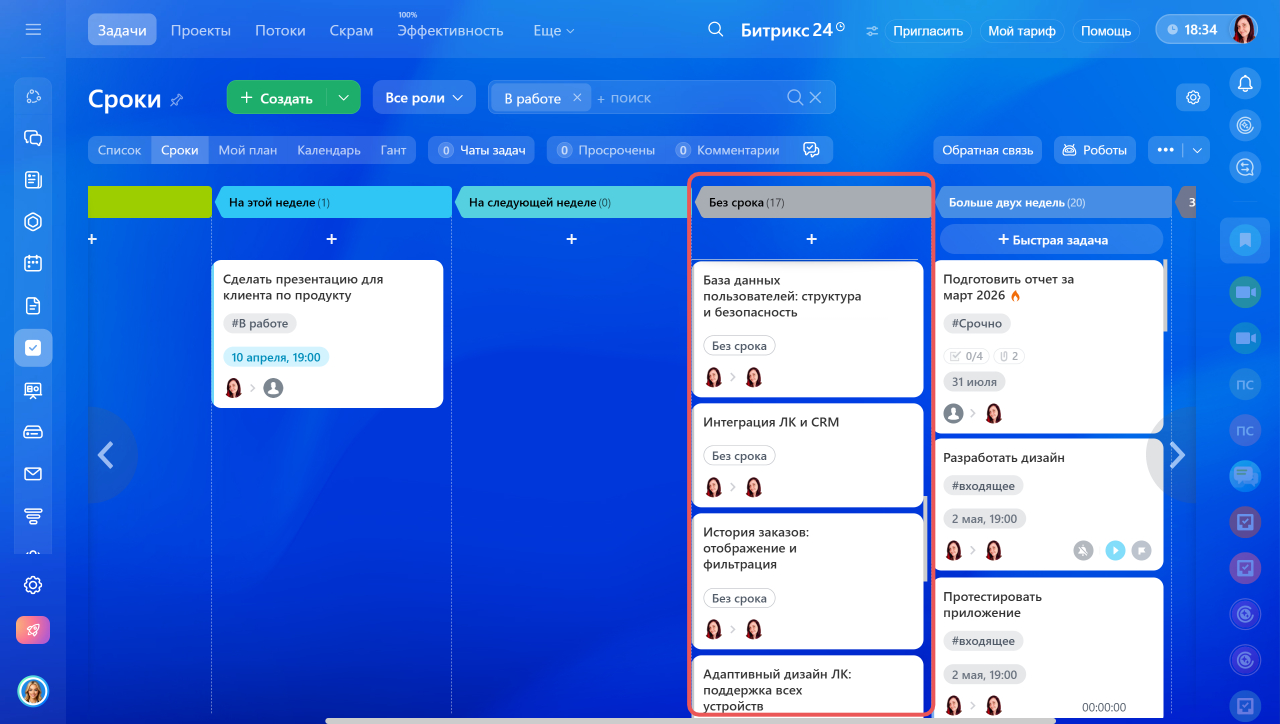Click the Роботы button
Image resolution: width=1280 pixels, height=724 pixels.
pos(1095,150)
